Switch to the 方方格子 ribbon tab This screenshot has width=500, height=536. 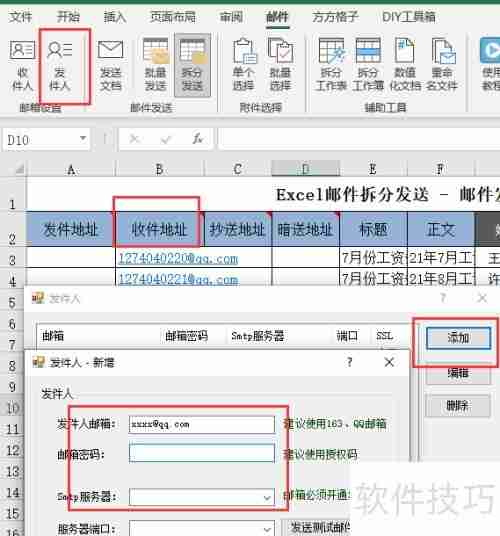pos(335,16)
